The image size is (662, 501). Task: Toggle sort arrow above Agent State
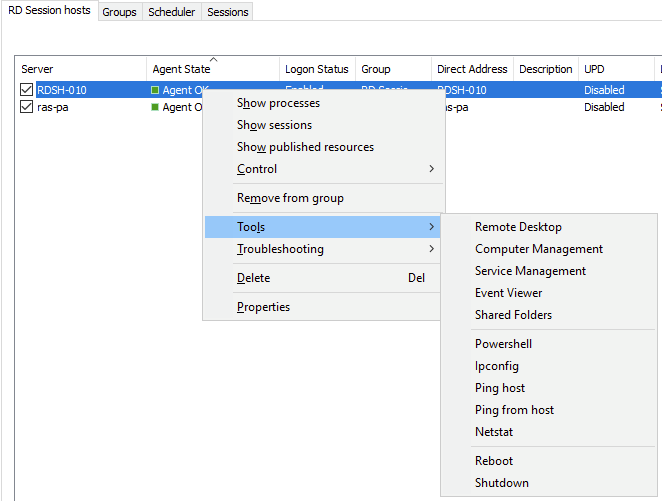click(214, 60)
